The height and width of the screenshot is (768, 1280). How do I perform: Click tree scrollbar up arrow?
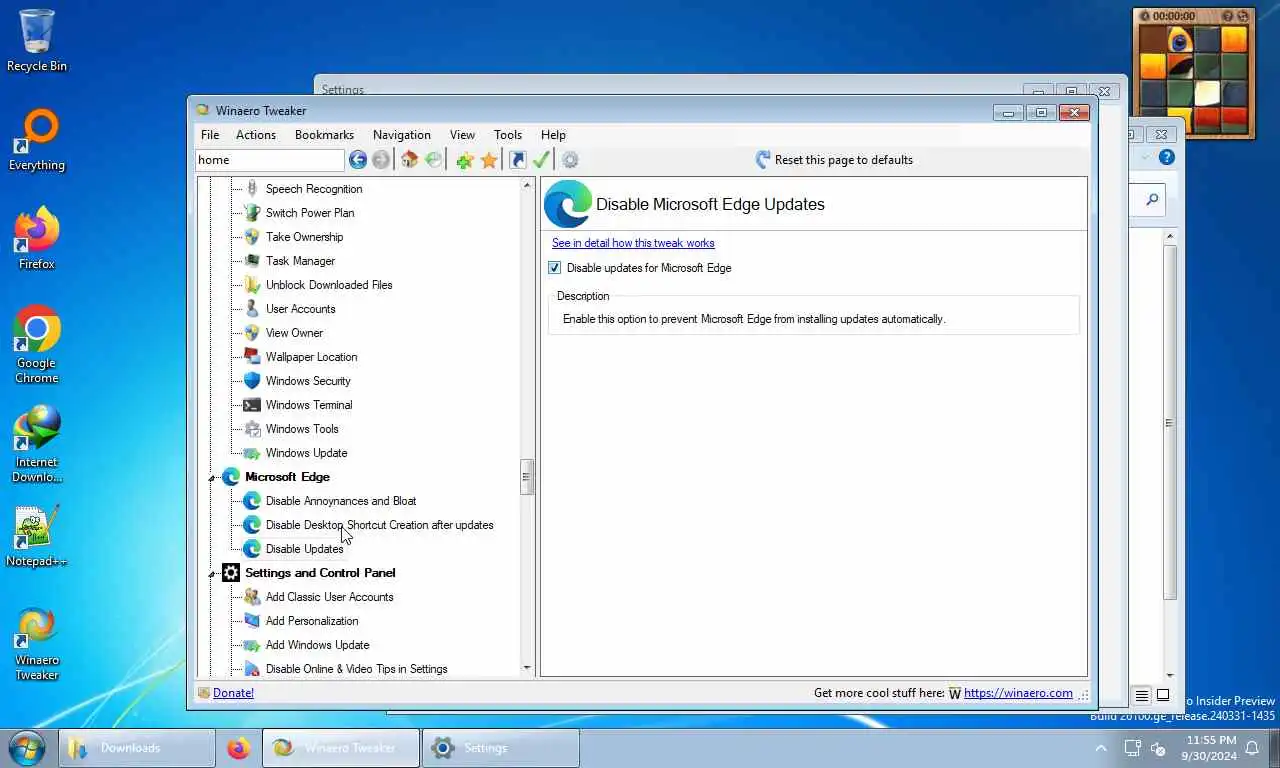(527, 186)
